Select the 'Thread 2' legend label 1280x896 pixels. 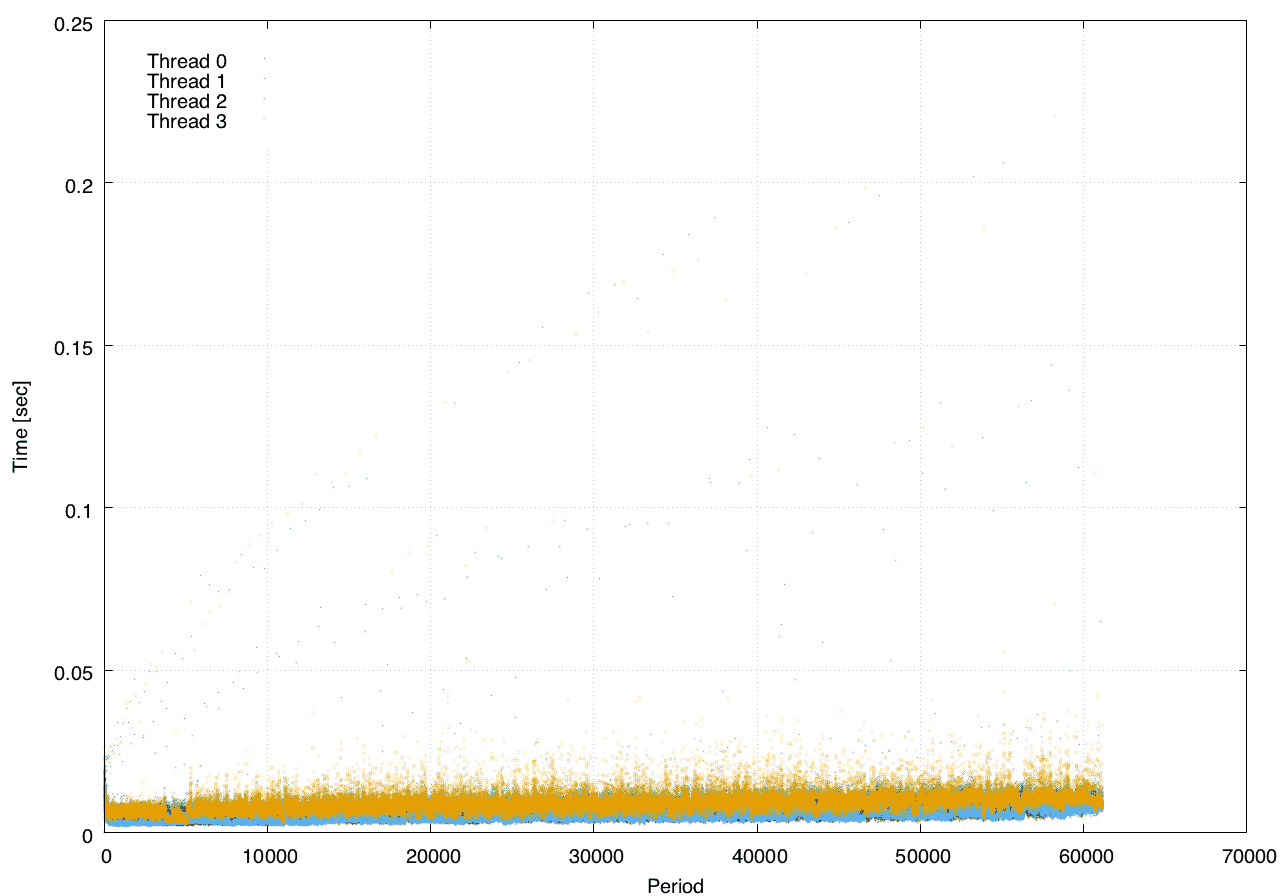pos(187,101)
